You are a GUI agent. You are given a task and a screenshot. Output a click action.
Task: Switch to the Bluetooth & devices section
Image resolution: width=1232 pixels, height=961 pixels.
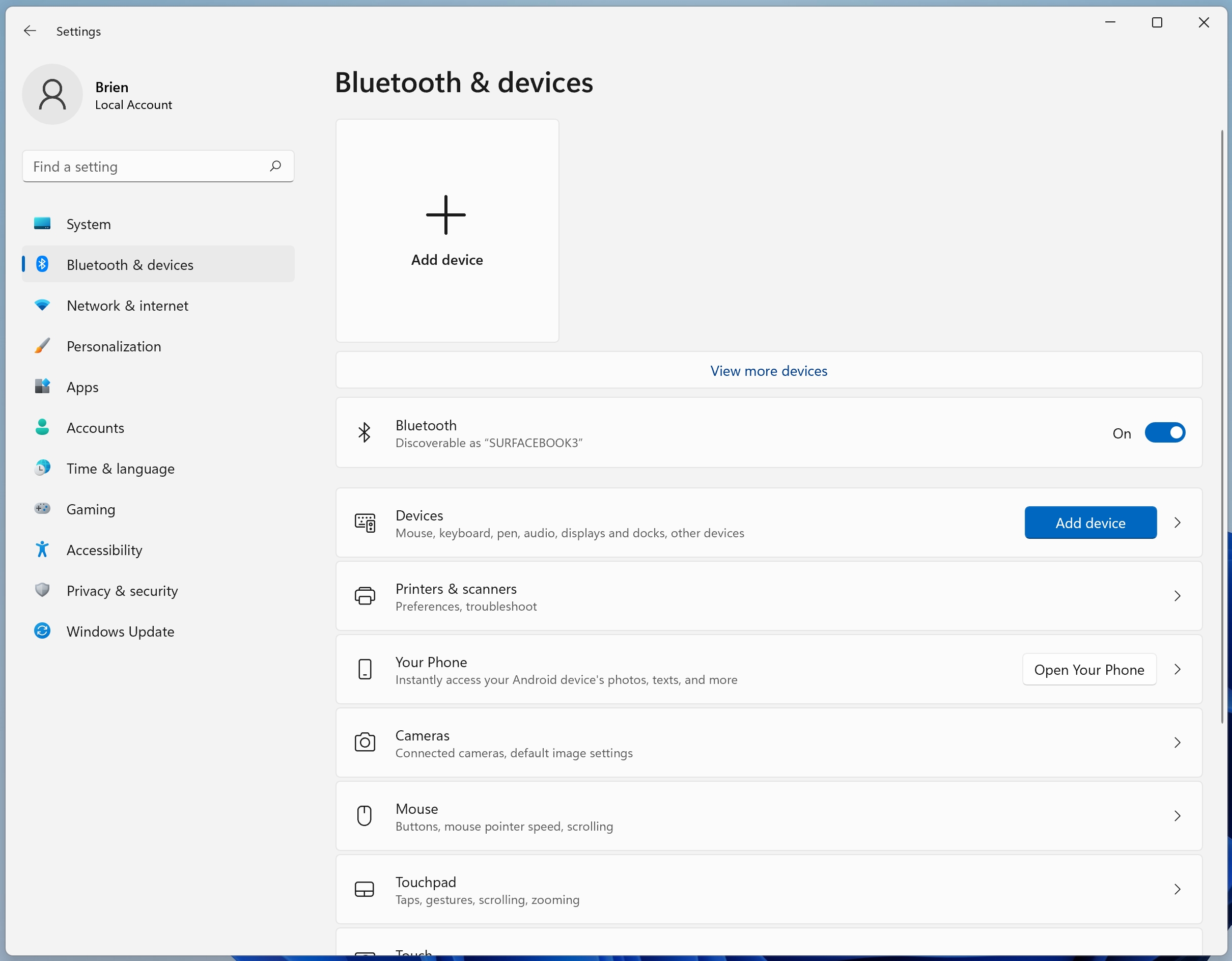[131, 264]
